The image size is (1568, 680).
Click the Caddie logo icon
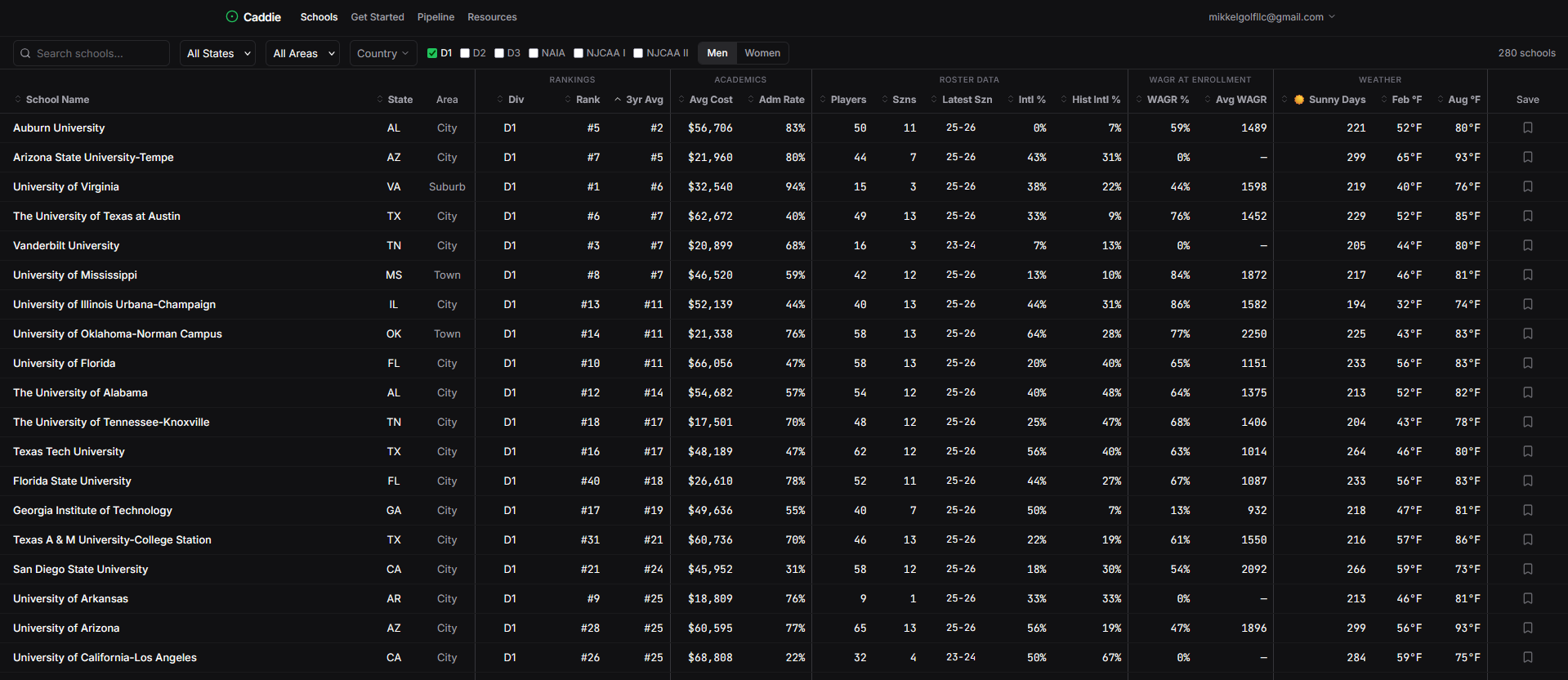click(x=232, y=17)
